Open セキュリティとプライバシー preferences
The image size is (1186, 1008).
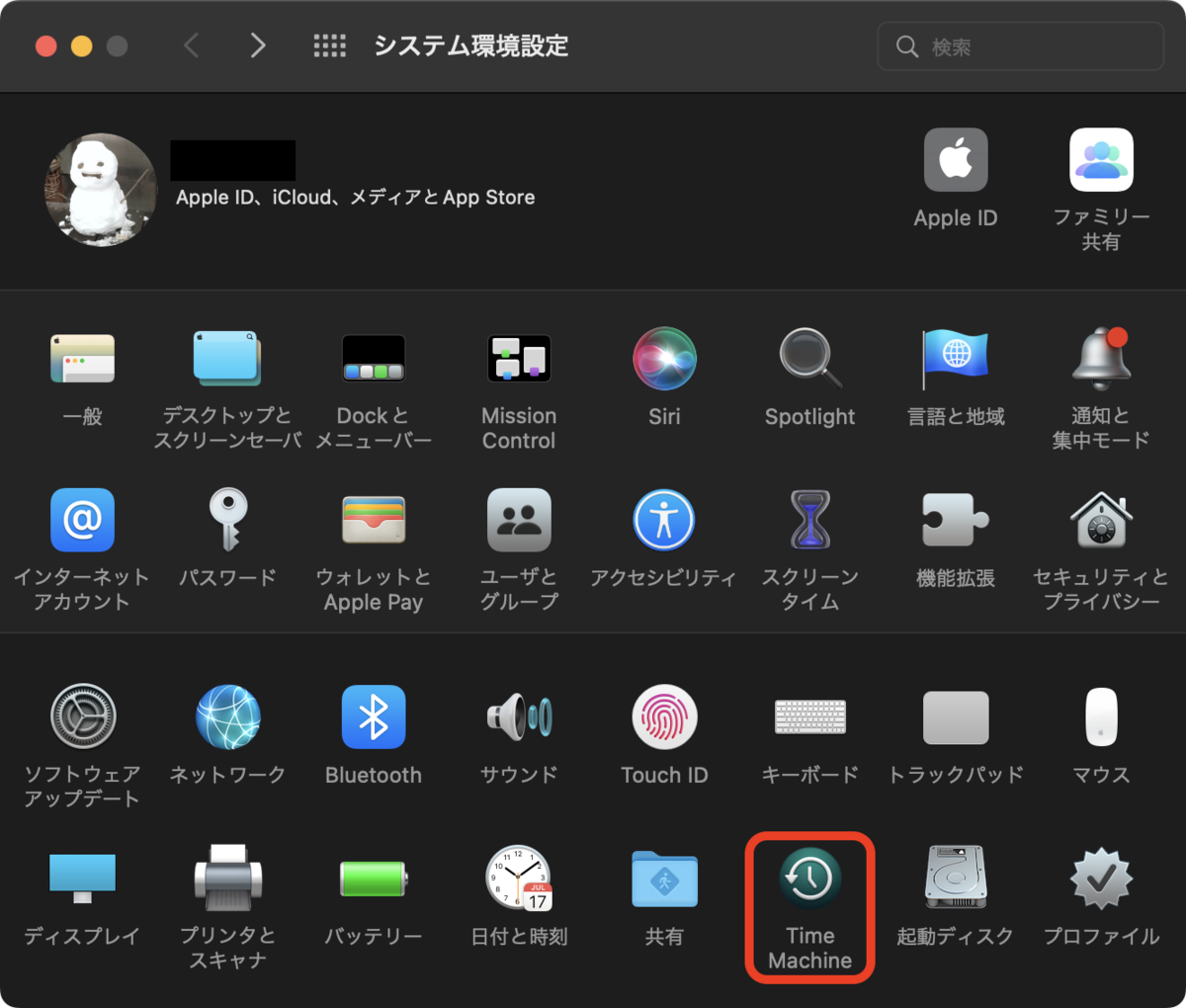pyautogui.click(x=1101, y=520)
